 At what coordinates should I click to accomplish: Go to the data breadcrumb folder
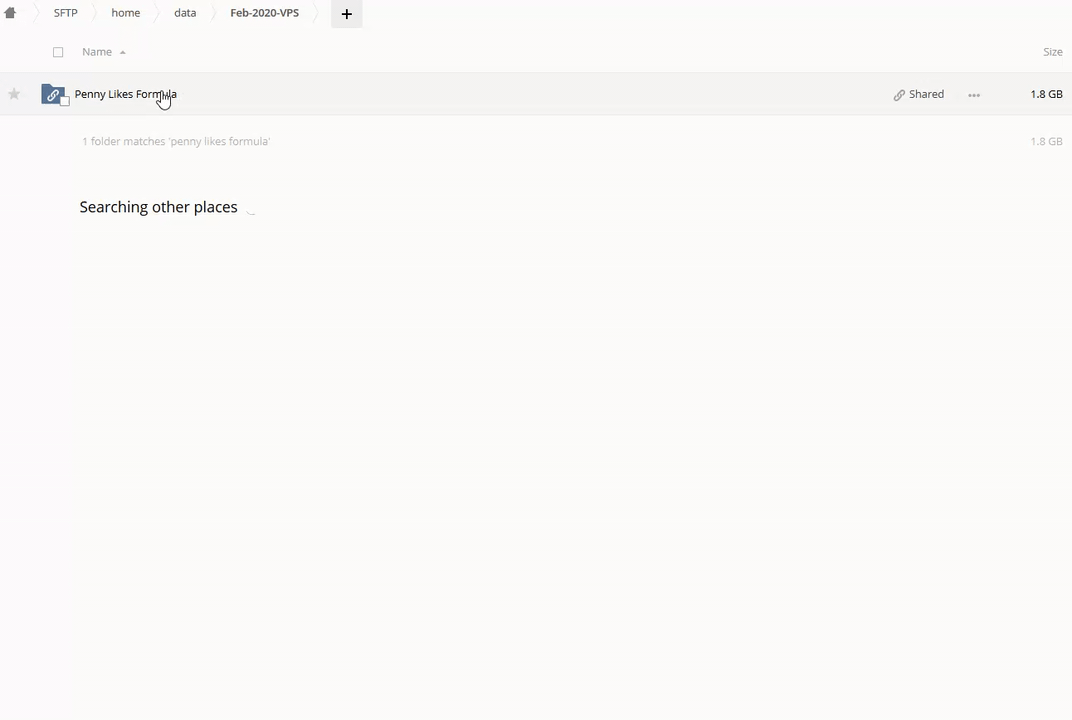pos(185,13)
